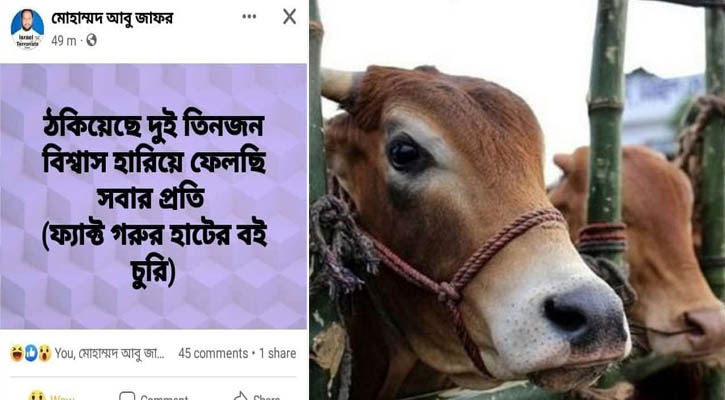Click the globe public-audience icon
Screen dimensions: 725x400
click(x=92, y=40)
